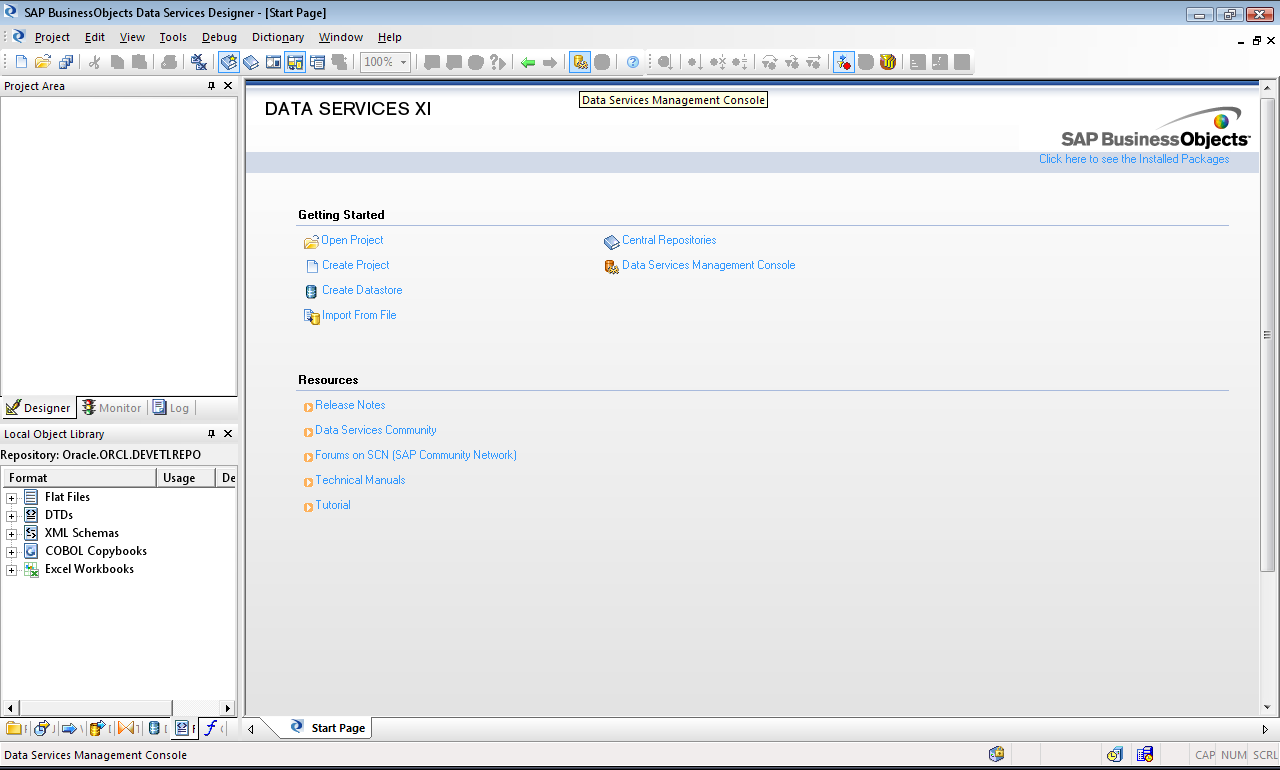Image resolution: width=1280 pixels, height=770 pixels.
Task: Click the grey Forward arrow icon
Action: (x=550, y=62)
